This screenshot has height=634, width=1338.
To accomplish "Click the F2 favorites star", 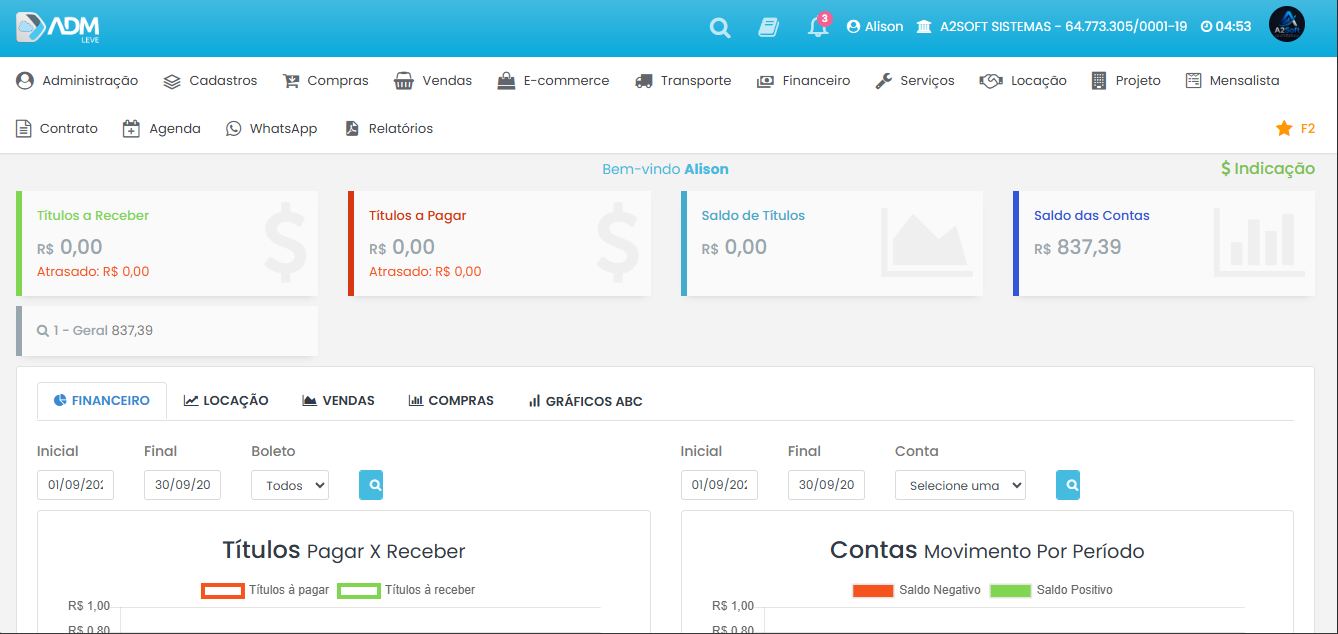I will pos(1295,129).
